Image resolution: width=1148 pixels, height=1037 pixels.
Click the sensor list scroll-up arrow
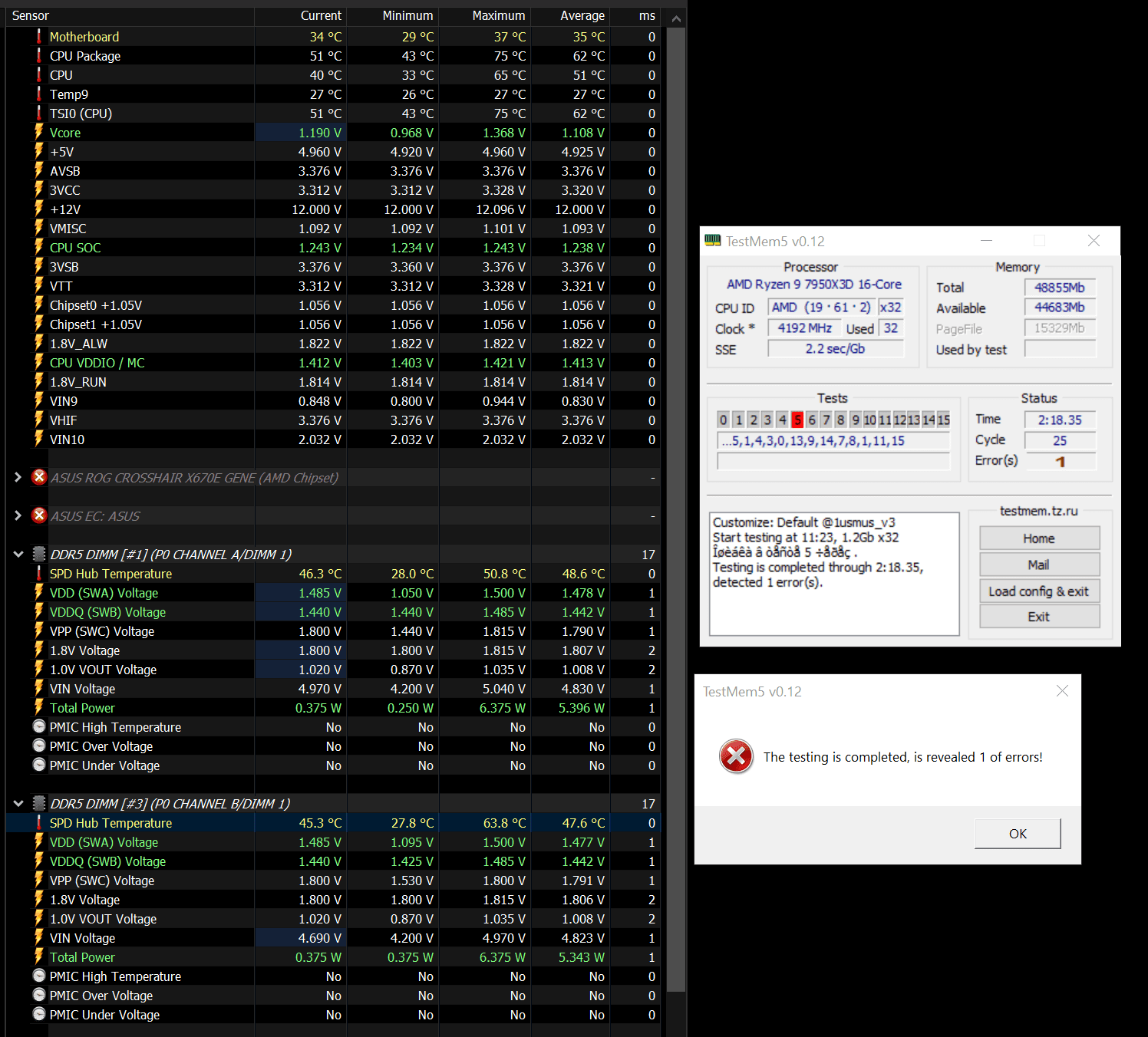click(x=676, y=18)
